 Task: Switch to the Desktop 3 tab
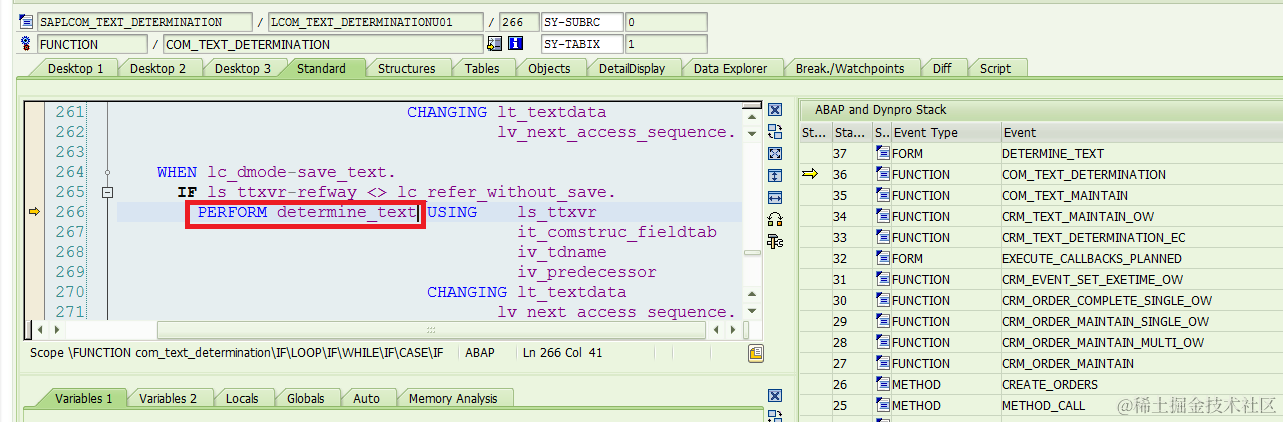click(243, 68)
